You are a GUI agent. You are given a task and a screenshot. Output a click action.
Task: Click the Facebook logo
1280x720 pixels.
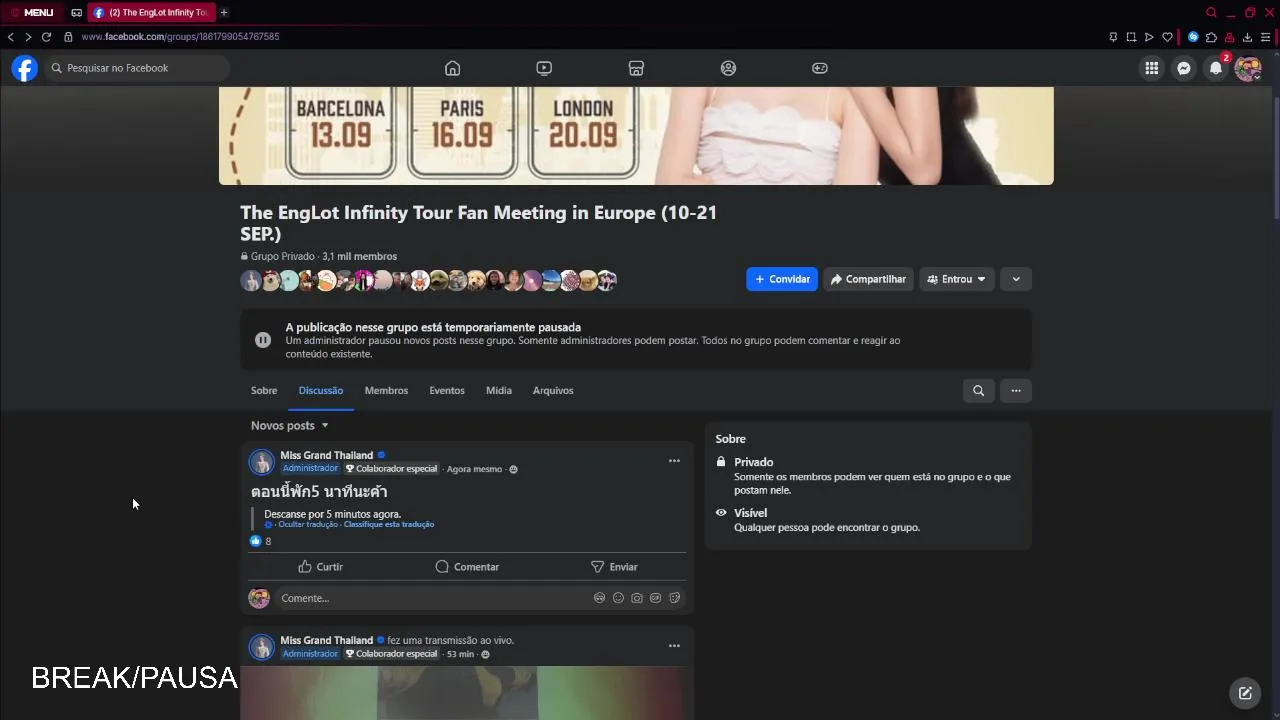tap(24, 68)
